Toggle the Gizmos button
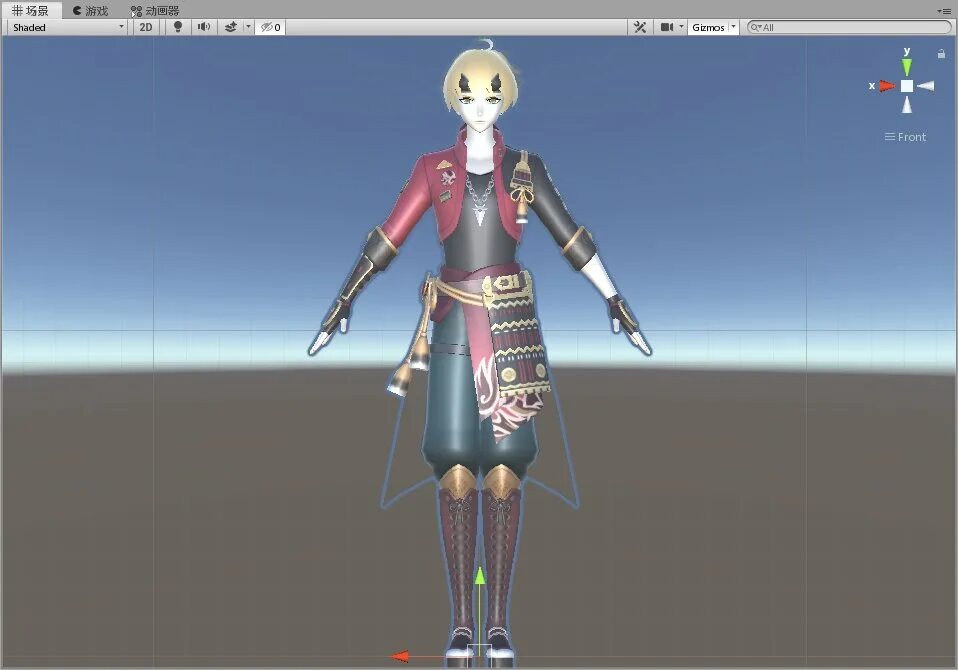Image resolution: width=958 pixels, height=670 pixels. (708, 27)
